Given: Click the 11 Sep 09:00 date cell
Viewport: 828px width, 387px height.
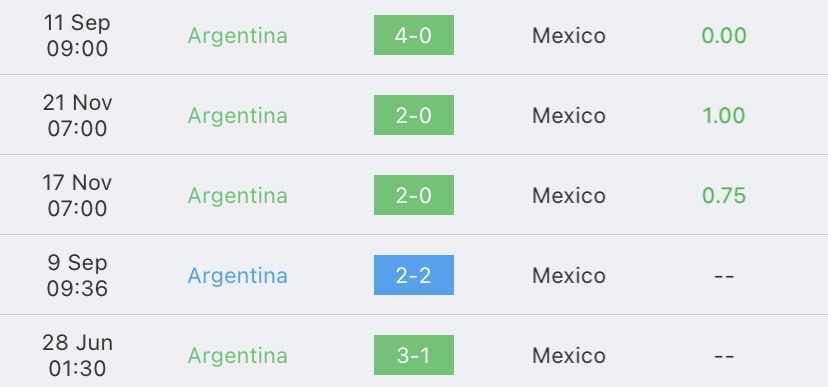Looking at the screenshot, I should [x=77, y=35].
